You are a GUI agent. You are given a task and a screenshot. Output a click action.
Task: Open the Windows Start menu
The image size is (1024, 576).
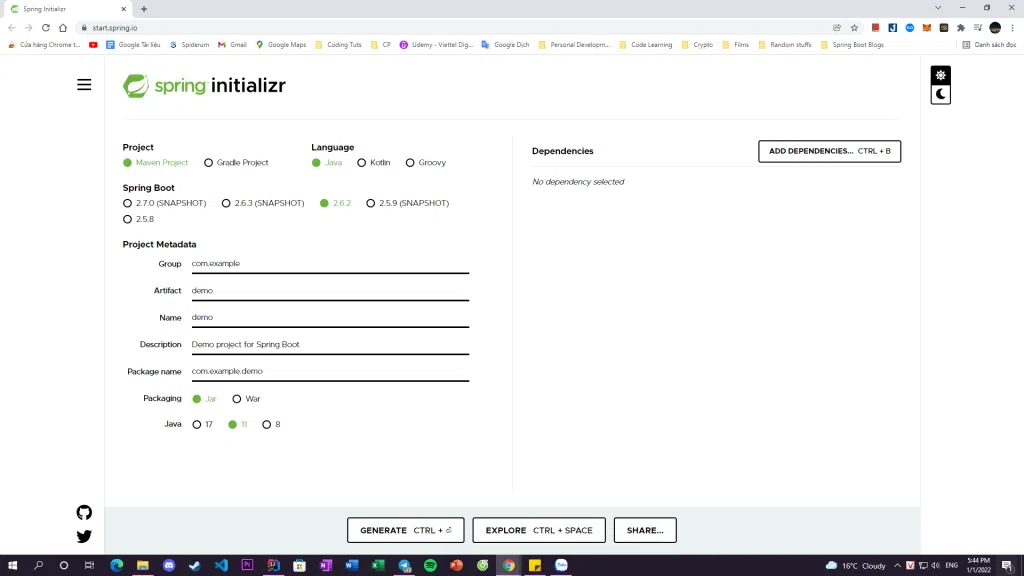pyautogui.click(x=12, y=565)
